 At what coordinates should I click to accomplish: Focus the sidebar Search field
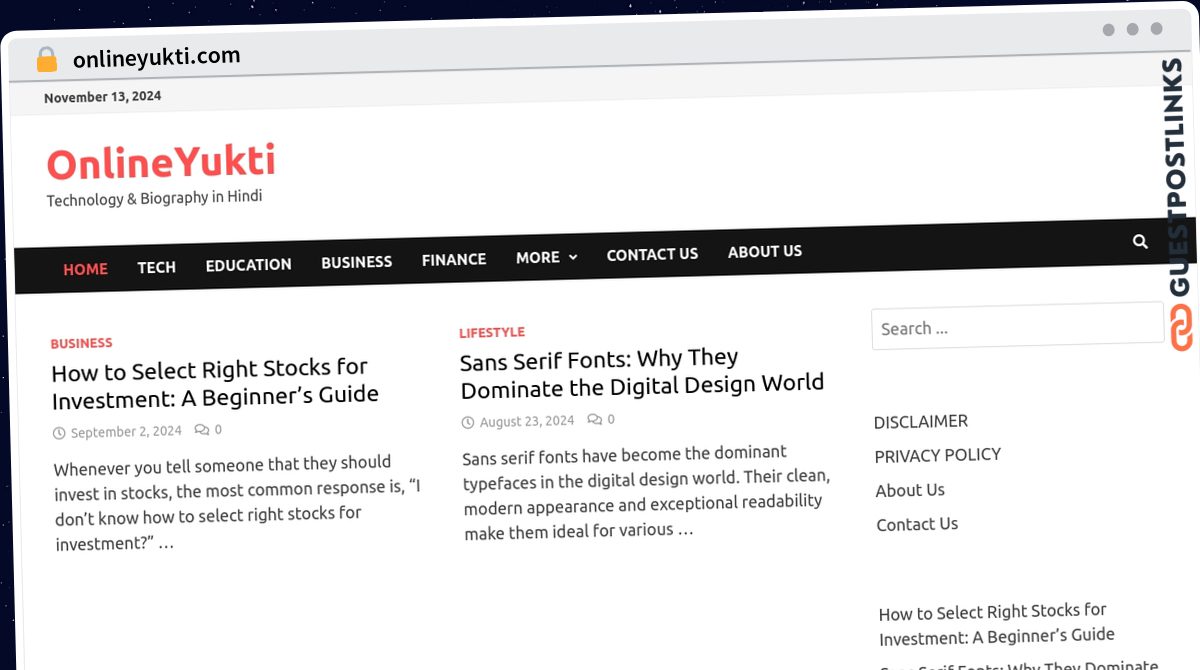(1018, 326)
